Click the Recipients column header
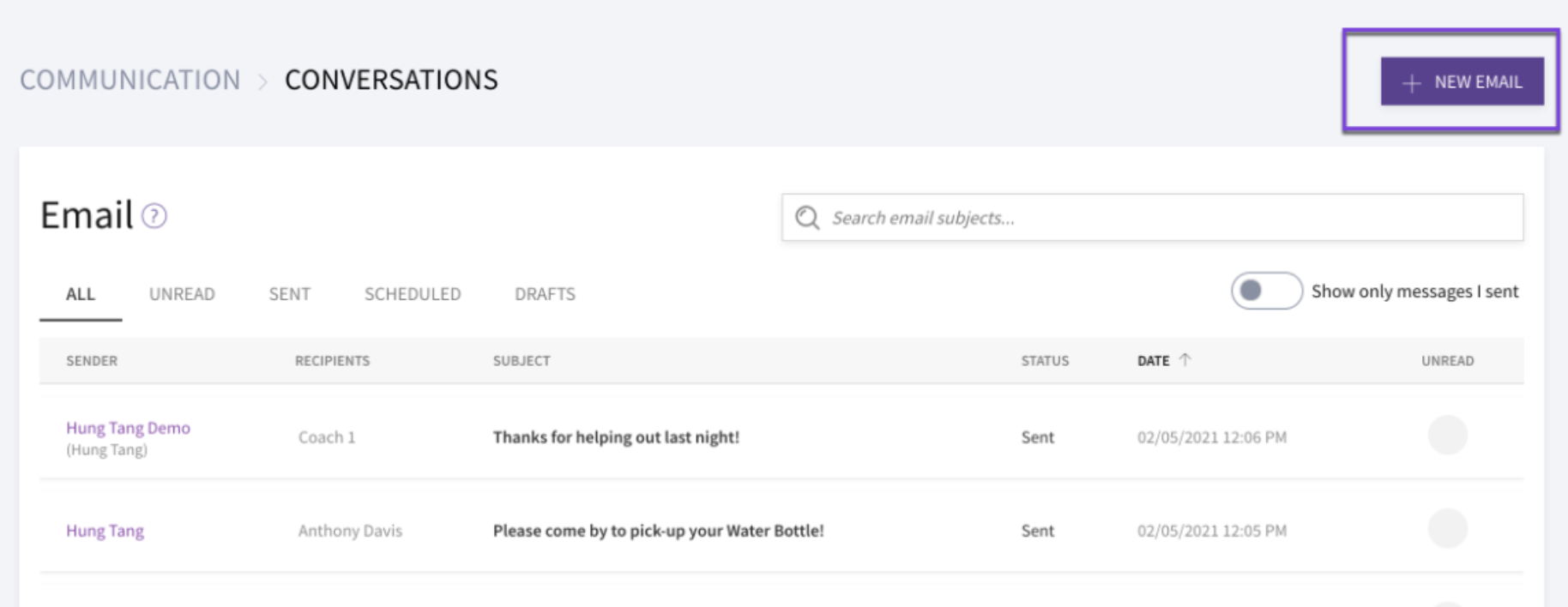Viewport: 1568px width, 607px height. (x=333, y=361)
